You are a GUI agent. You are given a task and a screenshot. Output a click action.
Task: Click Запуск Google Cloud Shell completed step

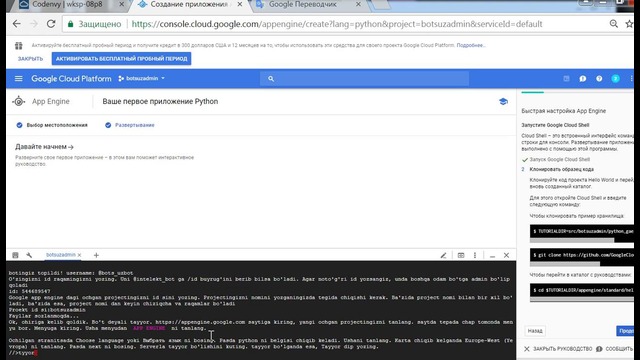(x=560, y=160)
